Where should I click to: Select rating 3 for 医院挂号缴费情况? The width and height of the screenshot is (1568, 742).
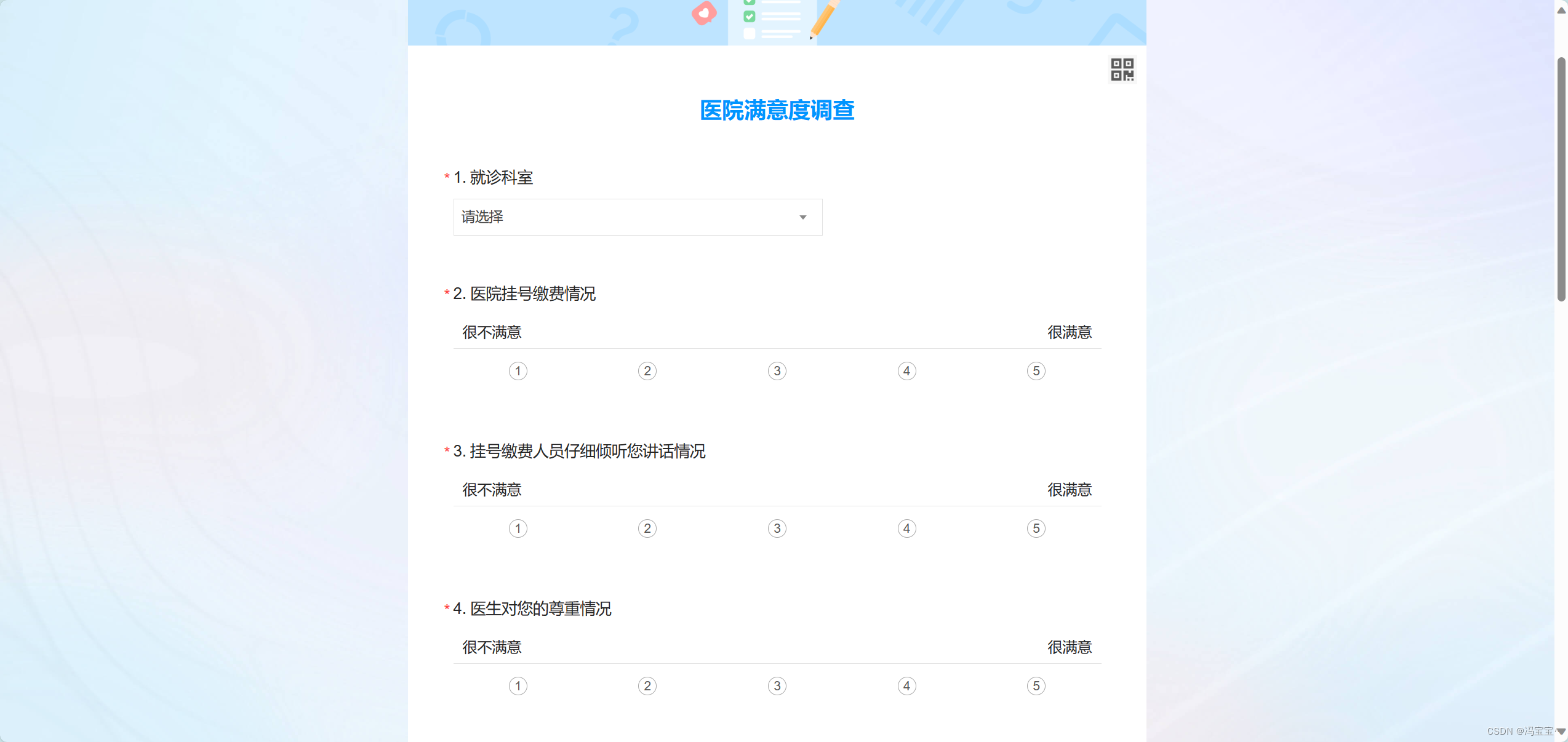click(x=777, y=370)
